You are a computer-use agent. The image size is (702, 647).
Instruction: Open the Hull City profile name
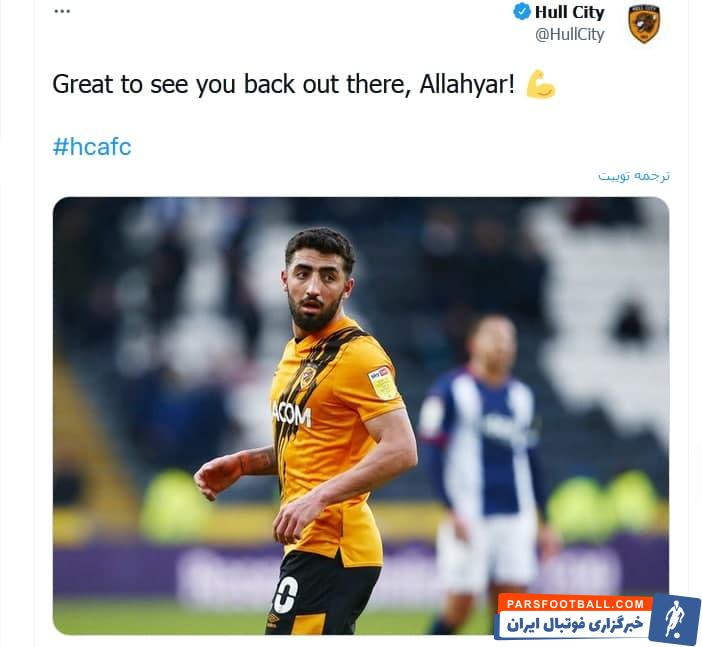click(x=569, y=12)
